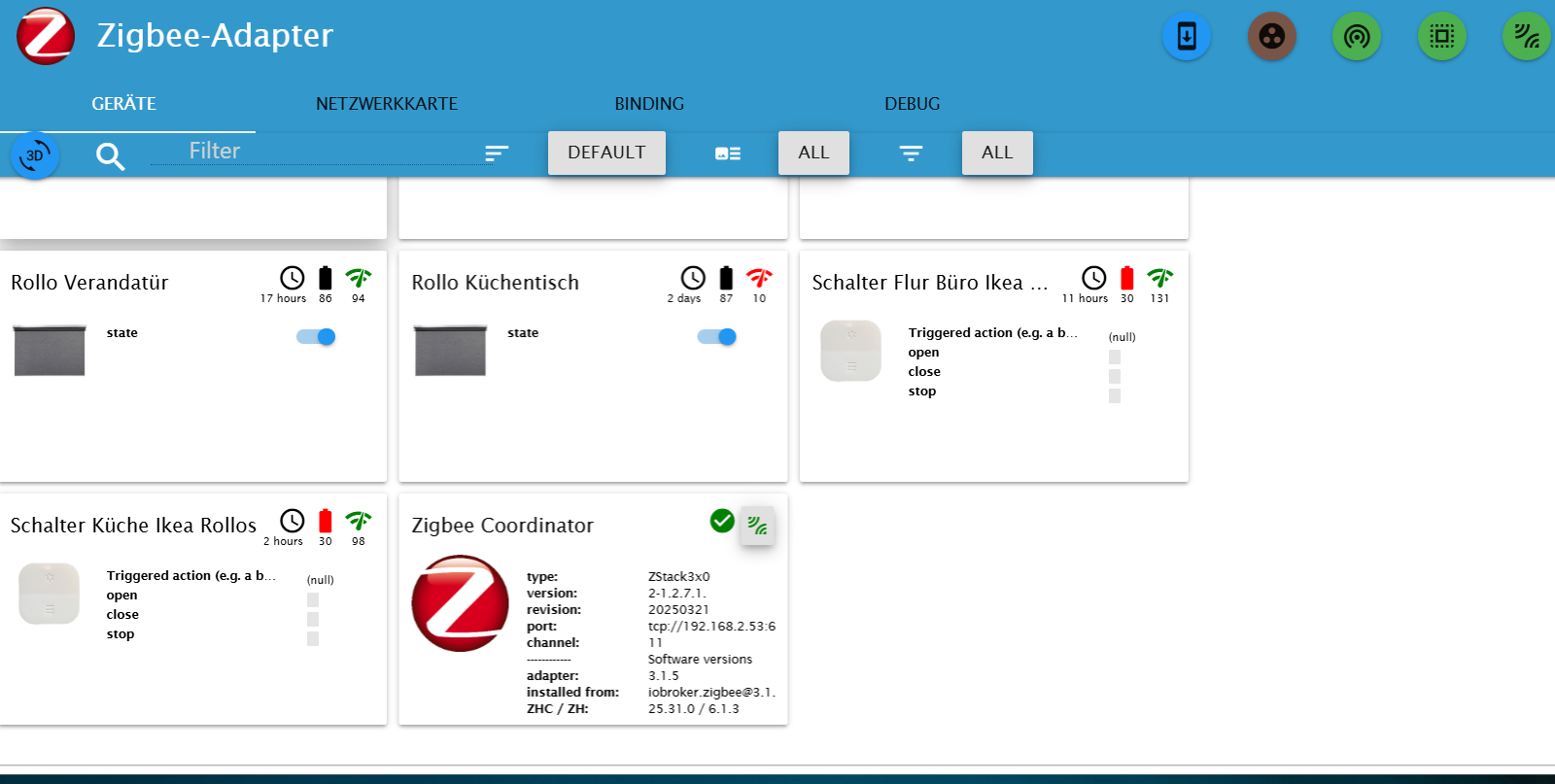Click the port value 'tcp://192.168.2.53:6'
This screenshot has width=1555, height=784.
tap(712, 627)
